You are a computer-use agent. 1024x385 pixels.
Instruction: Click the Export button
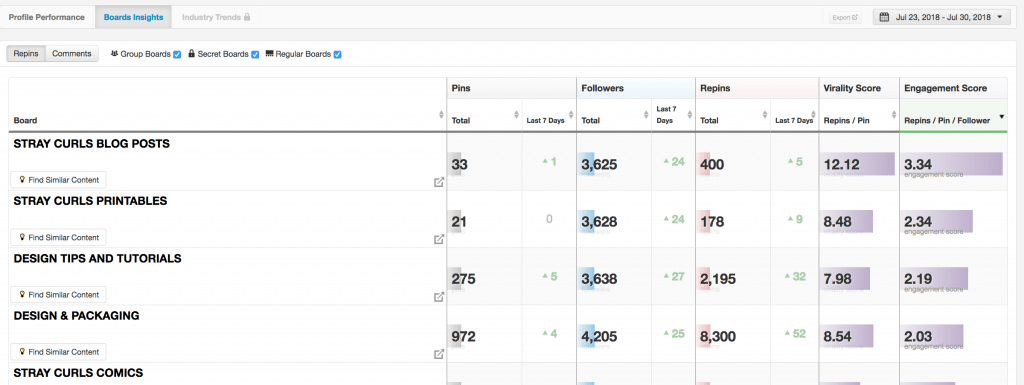(x=845, y=18)
